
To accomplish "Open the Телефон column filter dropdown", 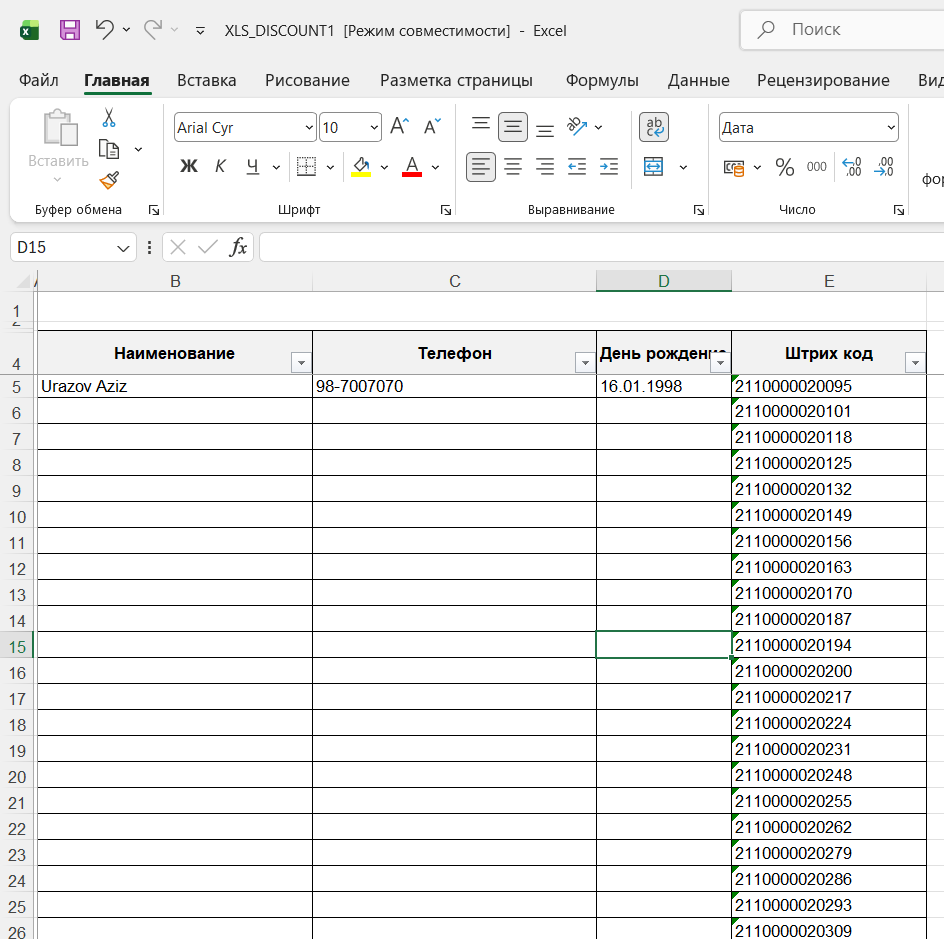I will (585, 363).
